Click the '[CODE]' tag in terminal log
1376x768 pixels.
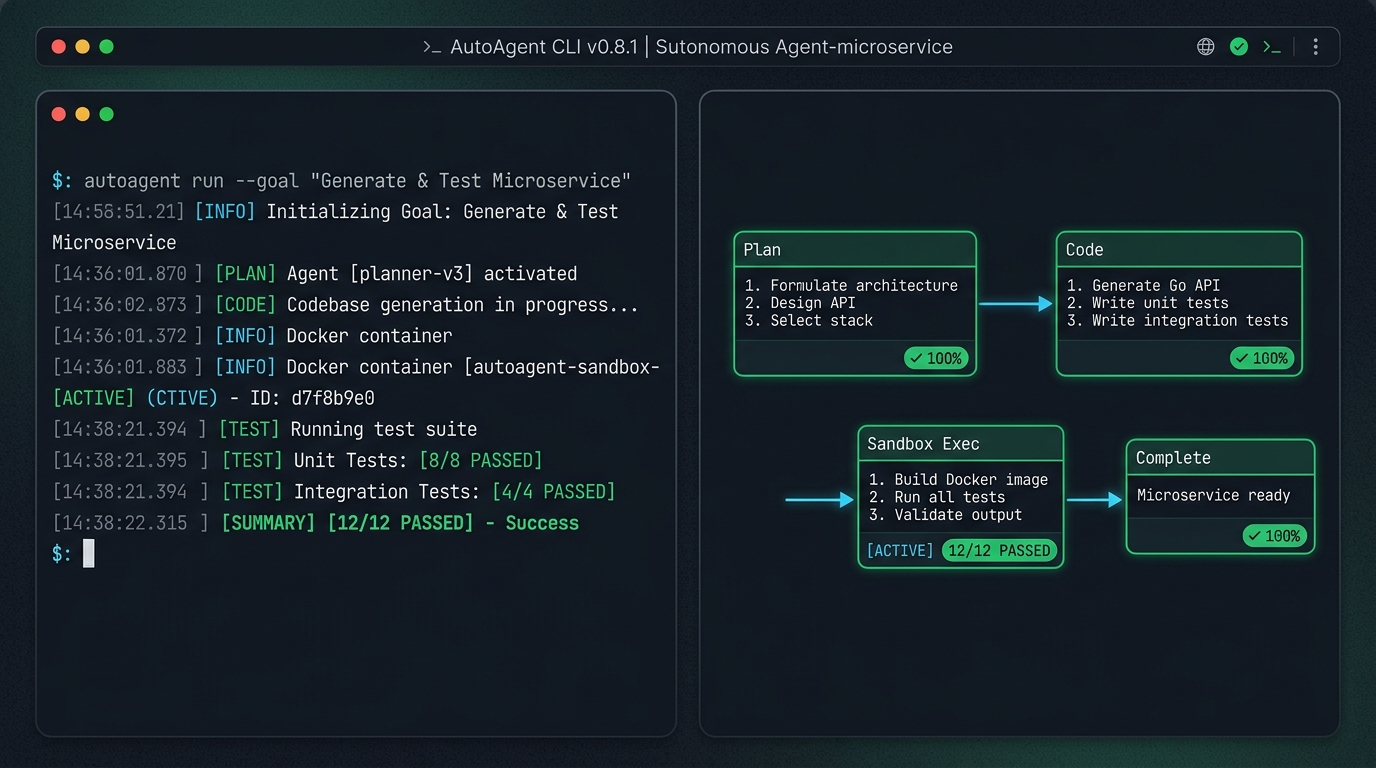pyautogui.click(x=245, y=305)
